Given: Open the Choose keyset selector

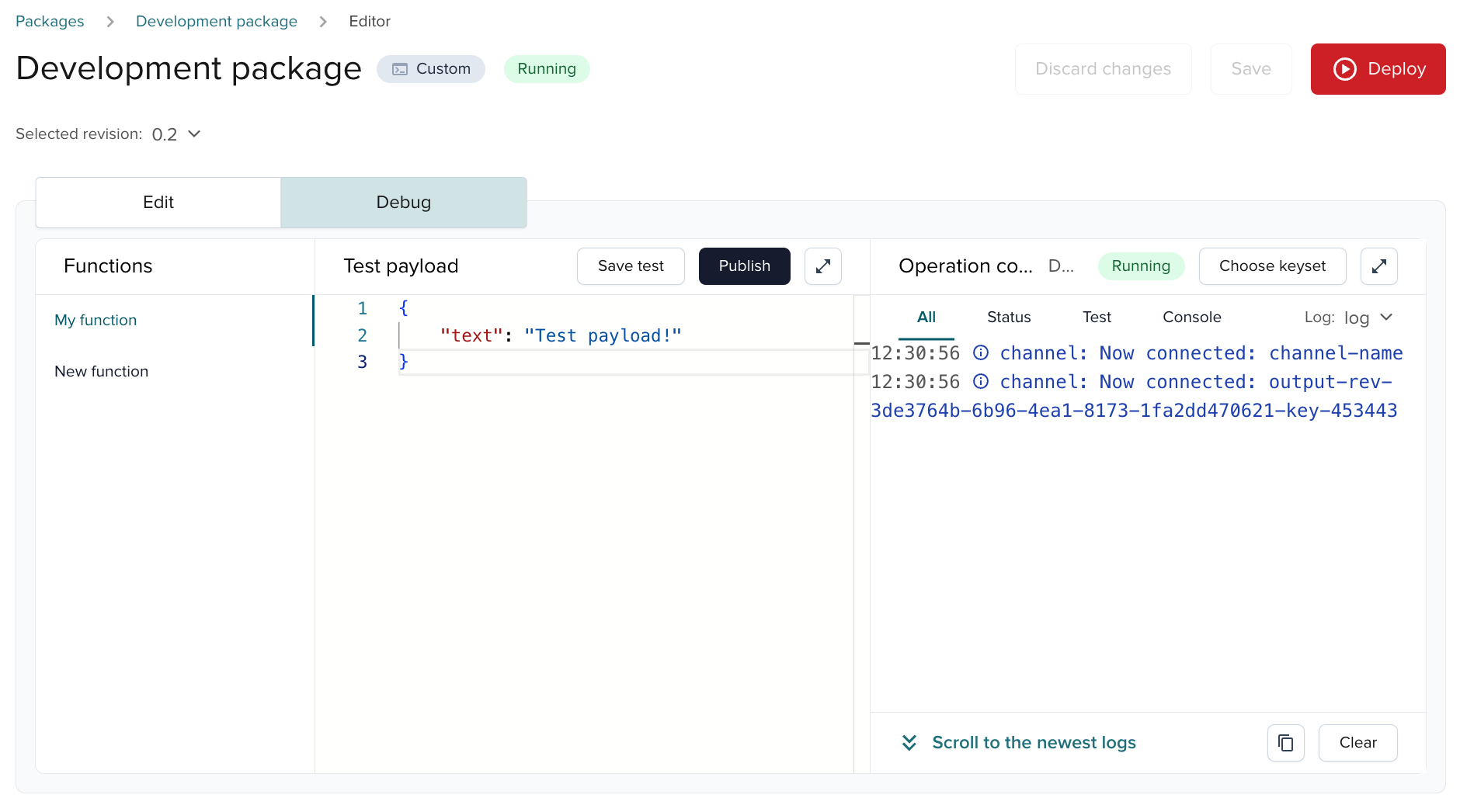Looking at the screenshot, I should [x=1272, y=266].
